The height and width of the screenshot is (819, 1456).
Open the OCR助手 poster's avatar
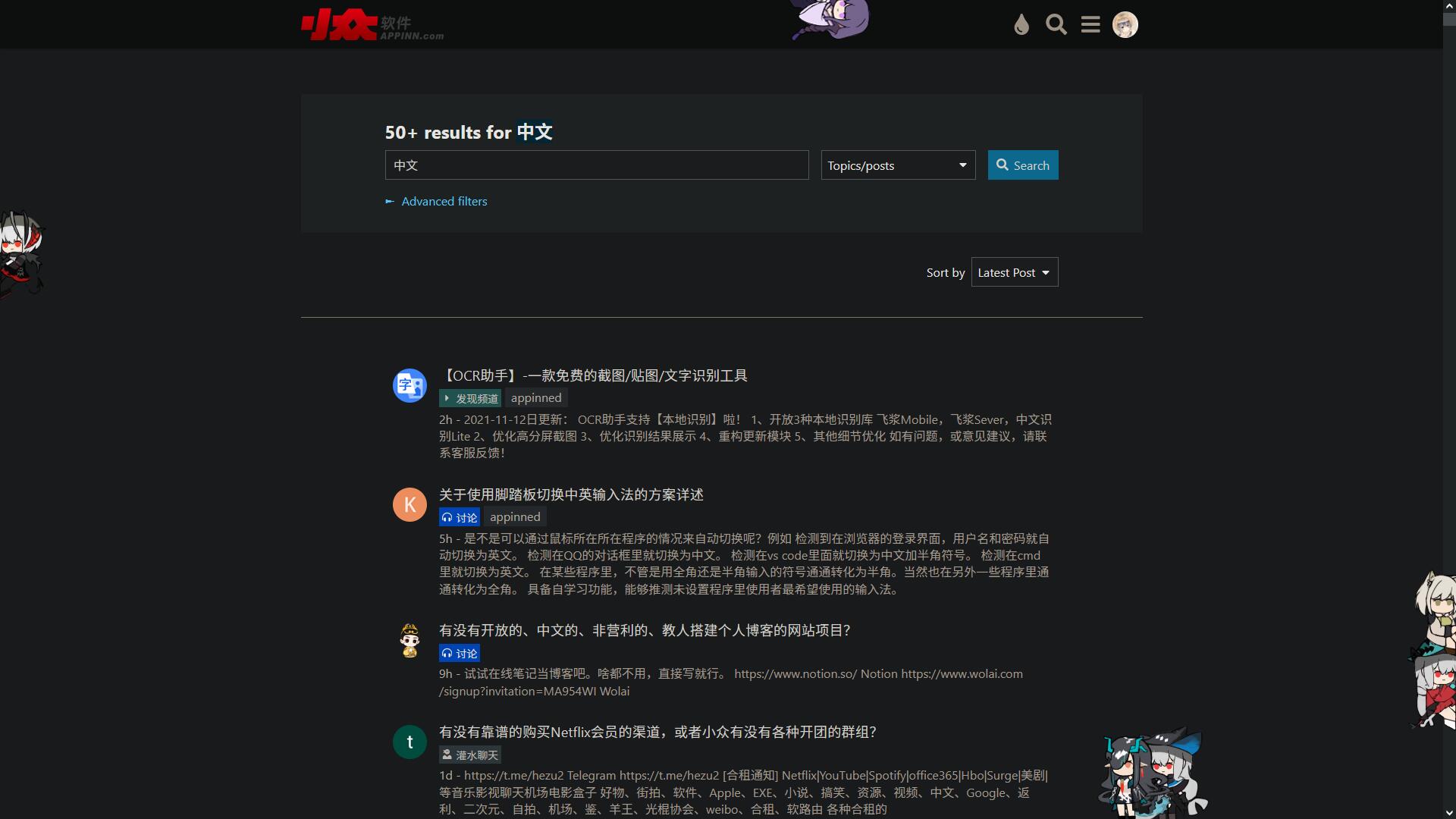point(409,386)
